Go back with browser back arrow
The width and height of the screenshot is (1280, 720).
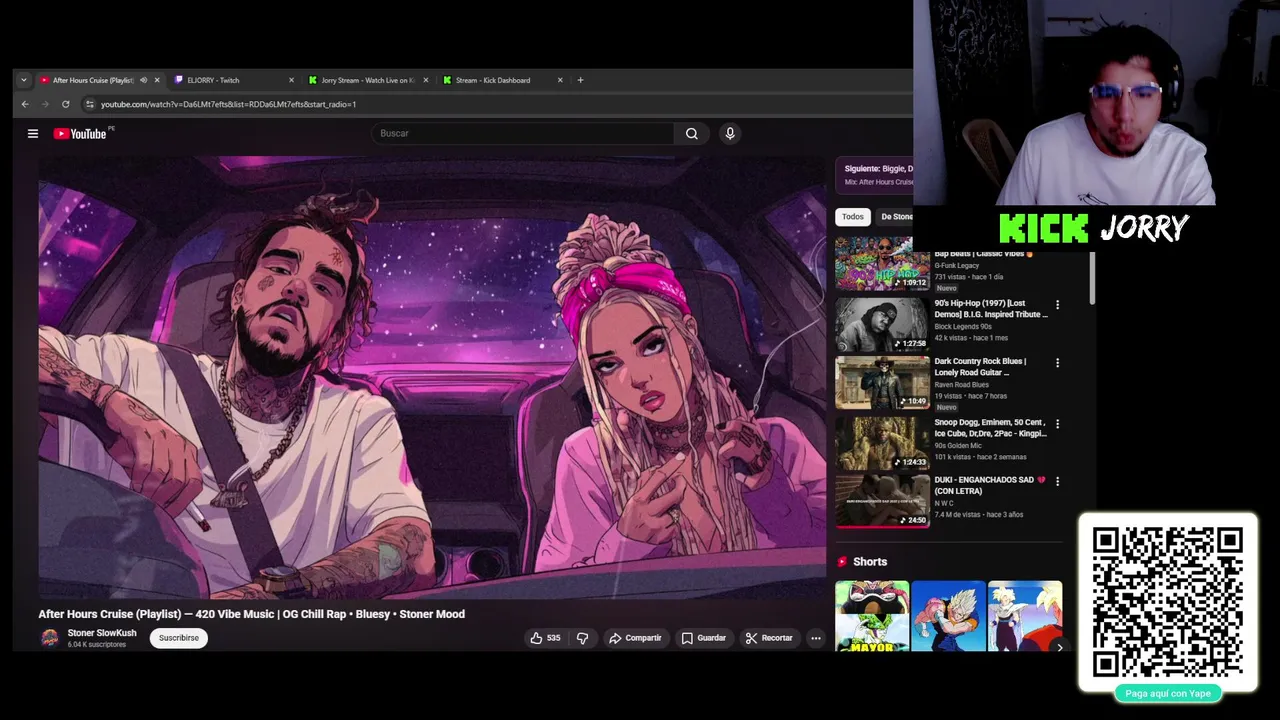pyautogui.click(x=25, y=104)
